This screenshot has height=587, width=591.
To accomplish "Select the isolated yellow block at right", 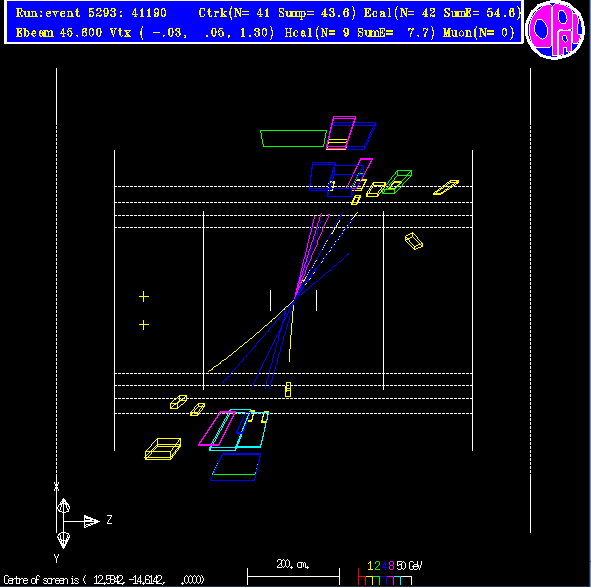I will [x=414, y=241].
